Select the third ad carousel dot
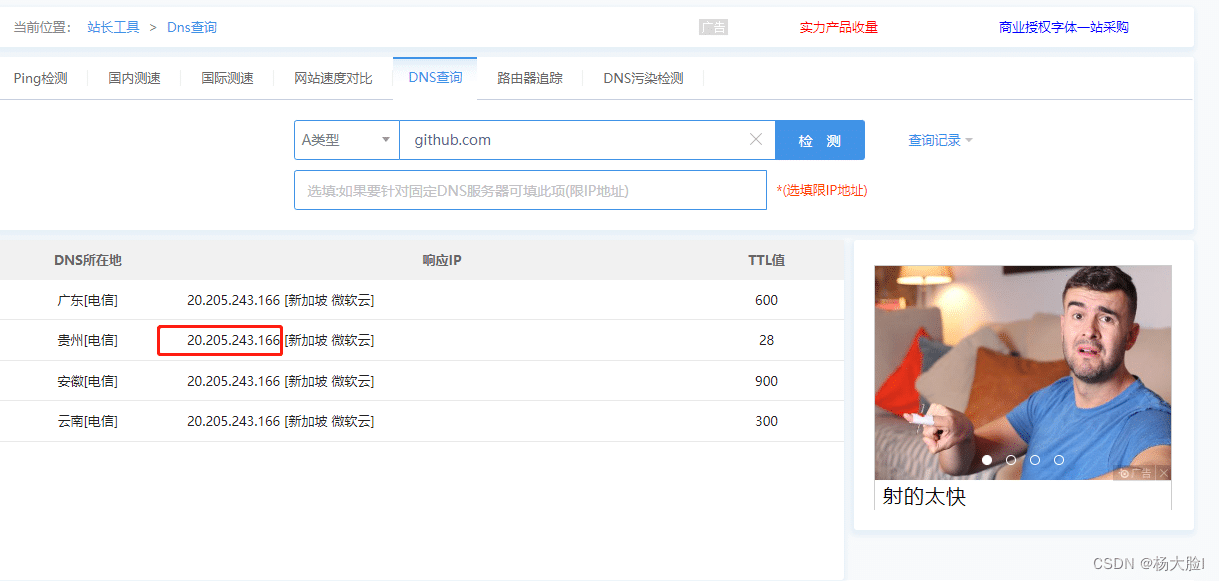 [x=1035, y=460]
